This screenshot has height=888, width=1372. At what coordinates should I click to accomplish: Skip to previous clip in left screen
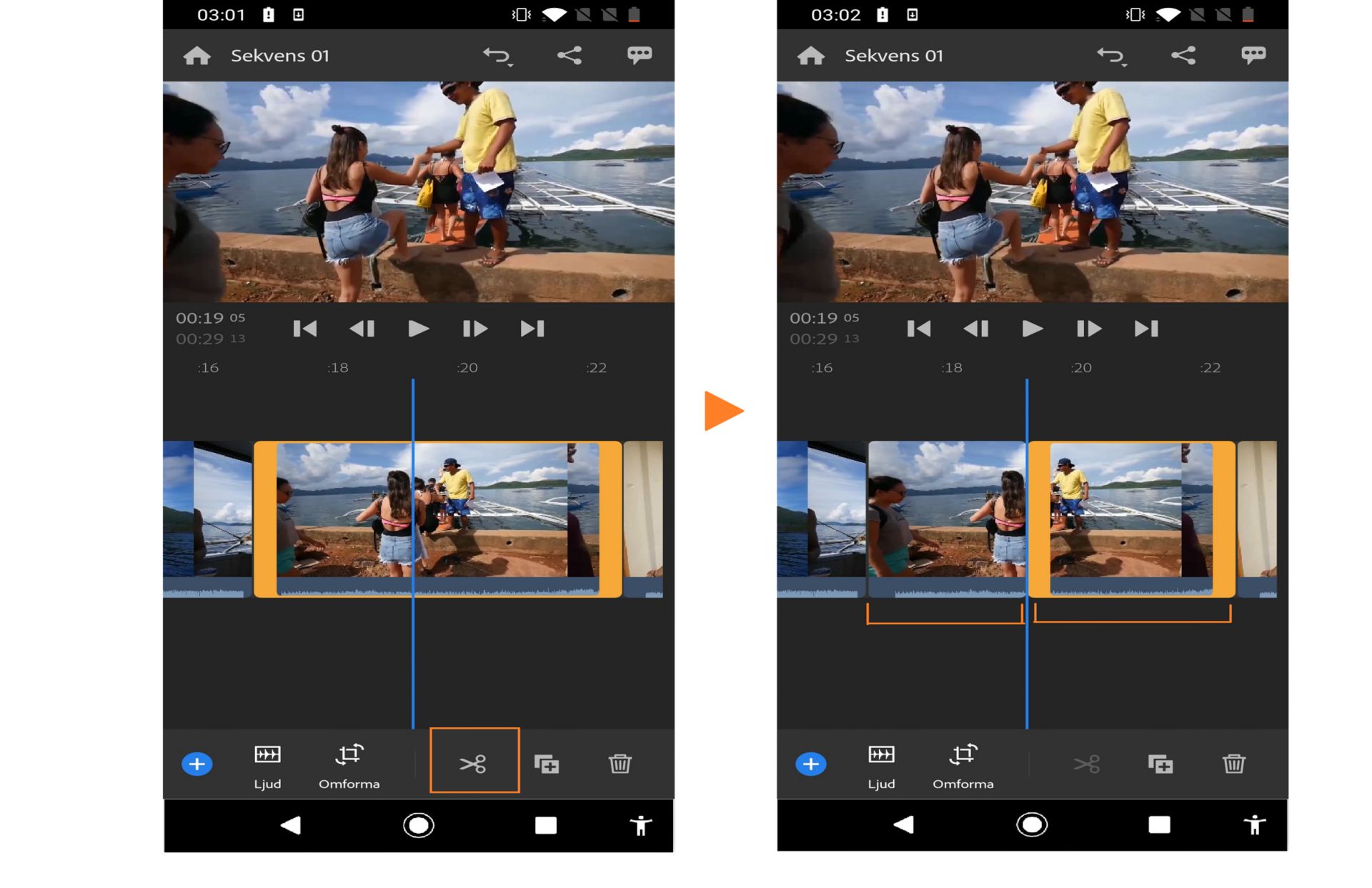point(305,329)
